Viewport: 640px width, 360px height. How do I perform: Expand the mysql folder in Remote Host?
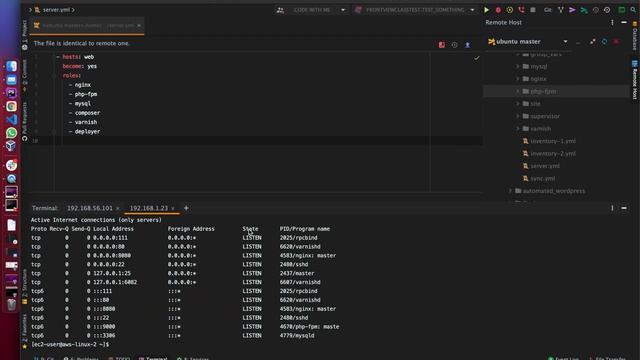pos(518,66)
